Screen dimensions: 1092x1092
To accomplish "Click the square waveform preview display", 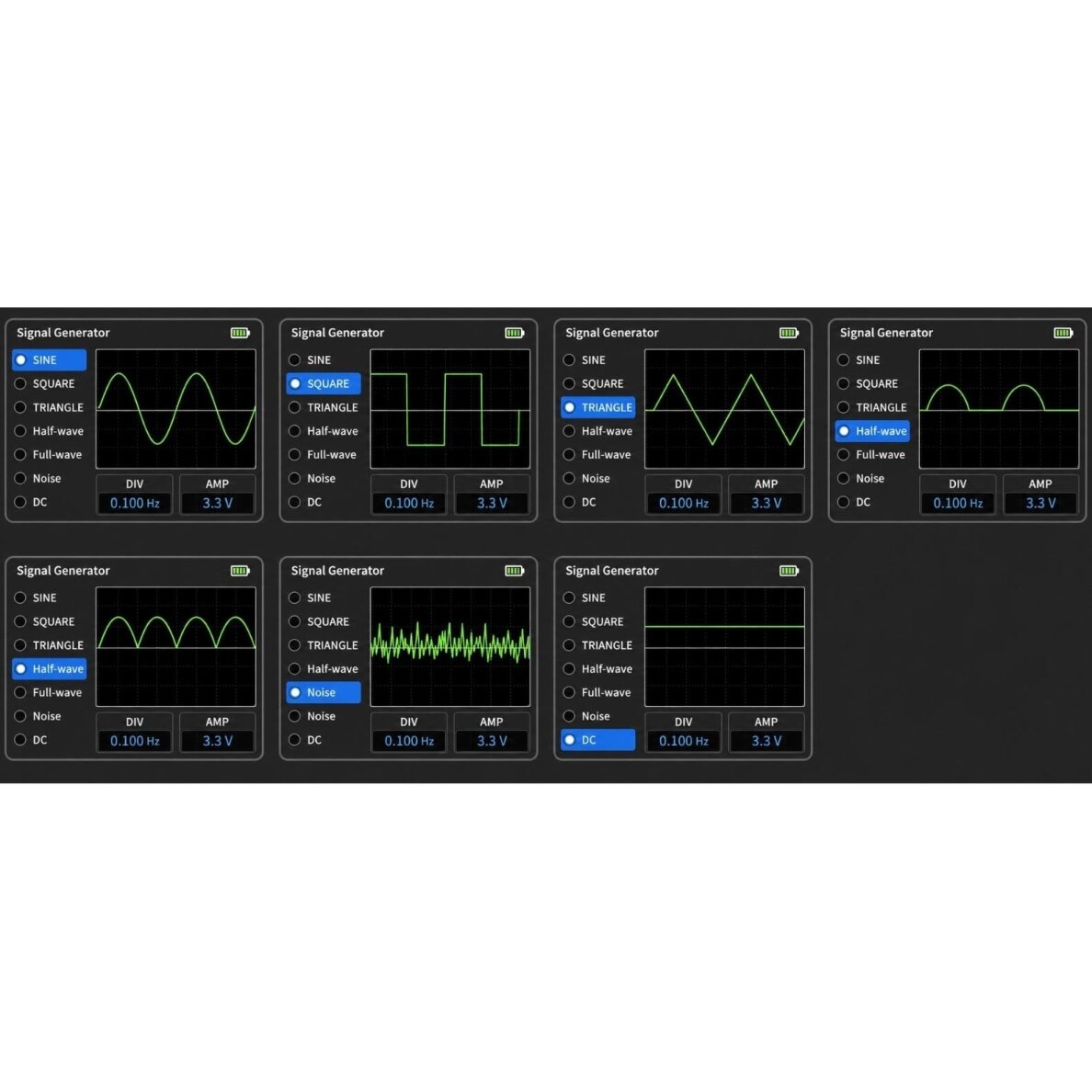I will (x=449, y=410).
